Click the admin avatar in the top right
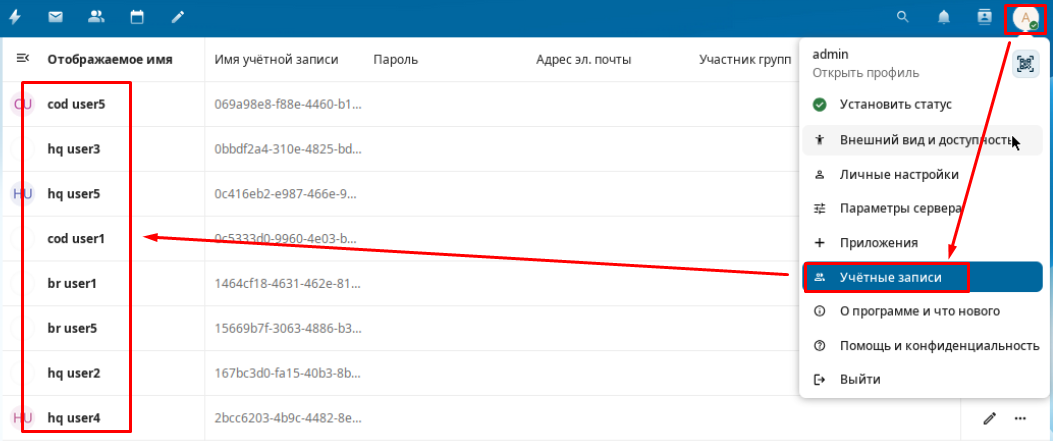 (x=1025, y=18)
